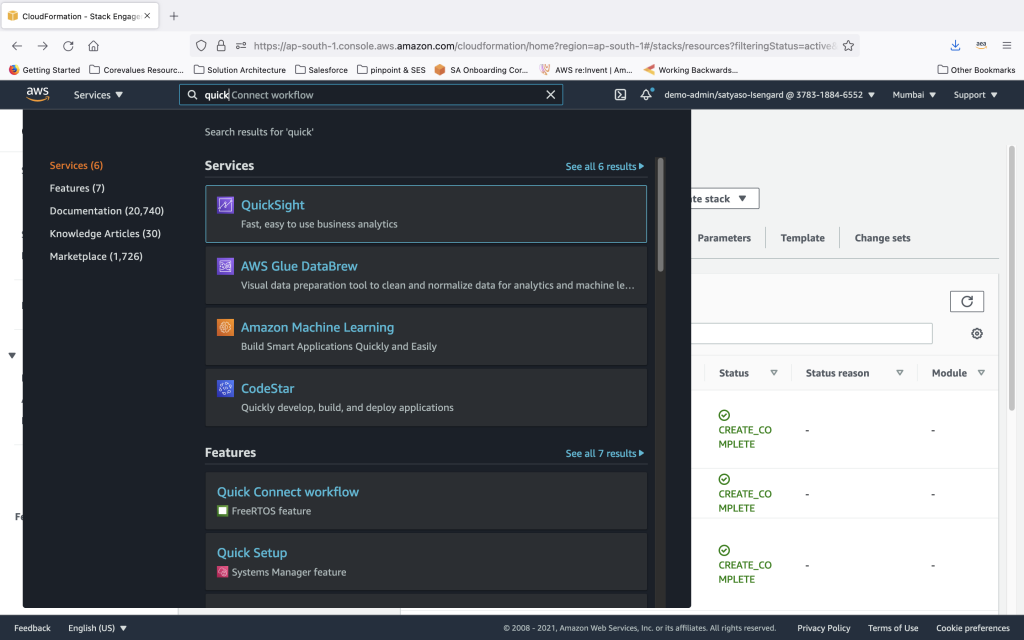Screen dimensions: 1024x640
Task: Open the Privacy Policy link
Action: click(824, 628)
